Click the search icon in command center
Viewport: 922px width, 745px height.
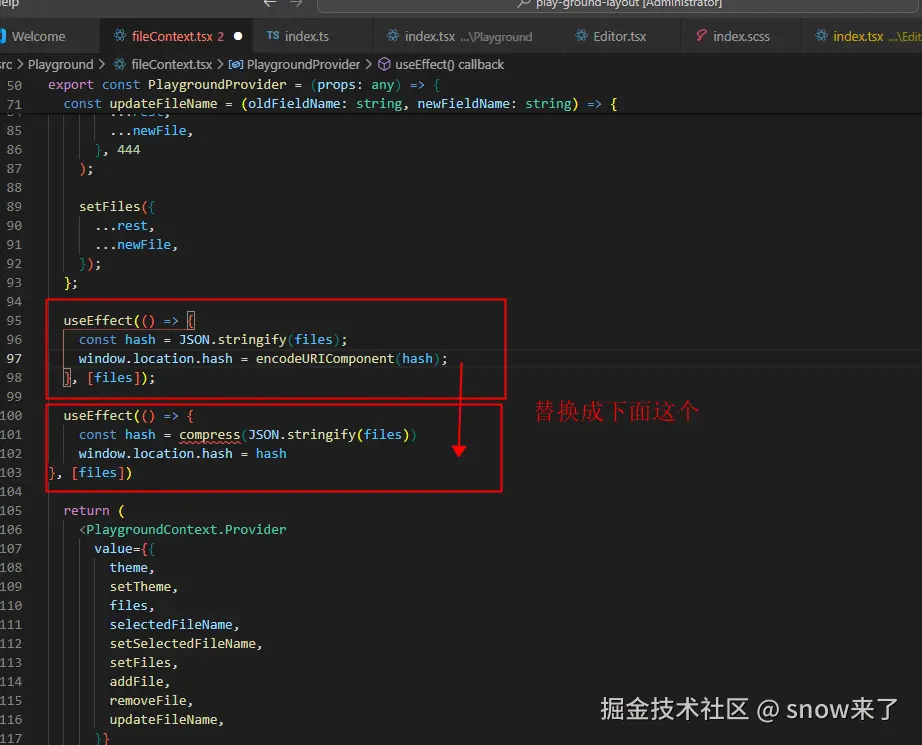point(523,4)
